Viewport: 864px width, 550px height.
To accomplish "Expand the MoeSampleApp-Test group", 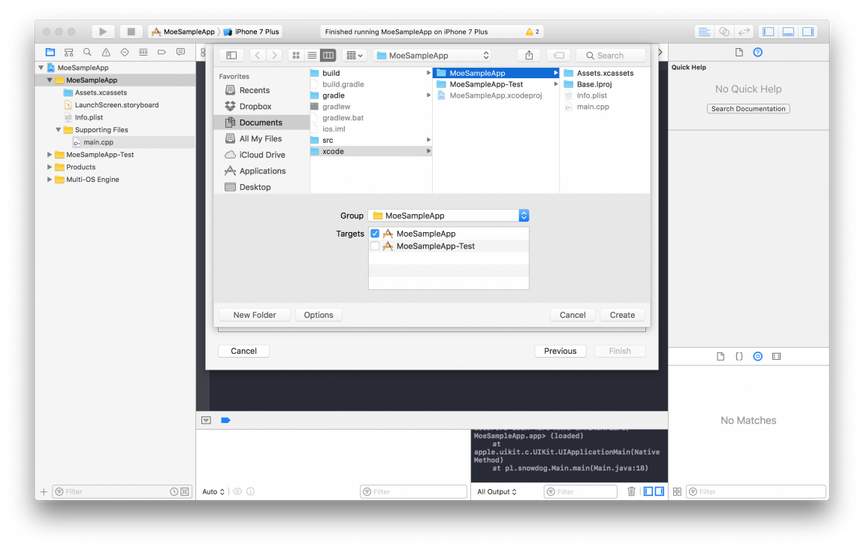I will (50, 155).
